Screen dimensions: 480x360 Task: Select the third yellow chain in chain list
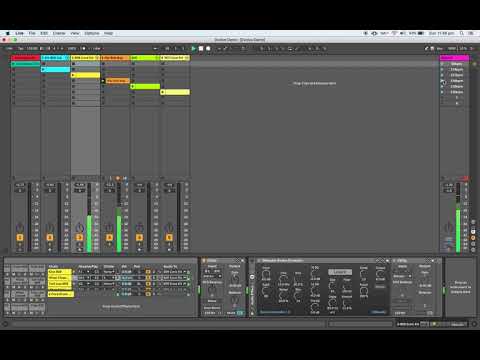60,284
